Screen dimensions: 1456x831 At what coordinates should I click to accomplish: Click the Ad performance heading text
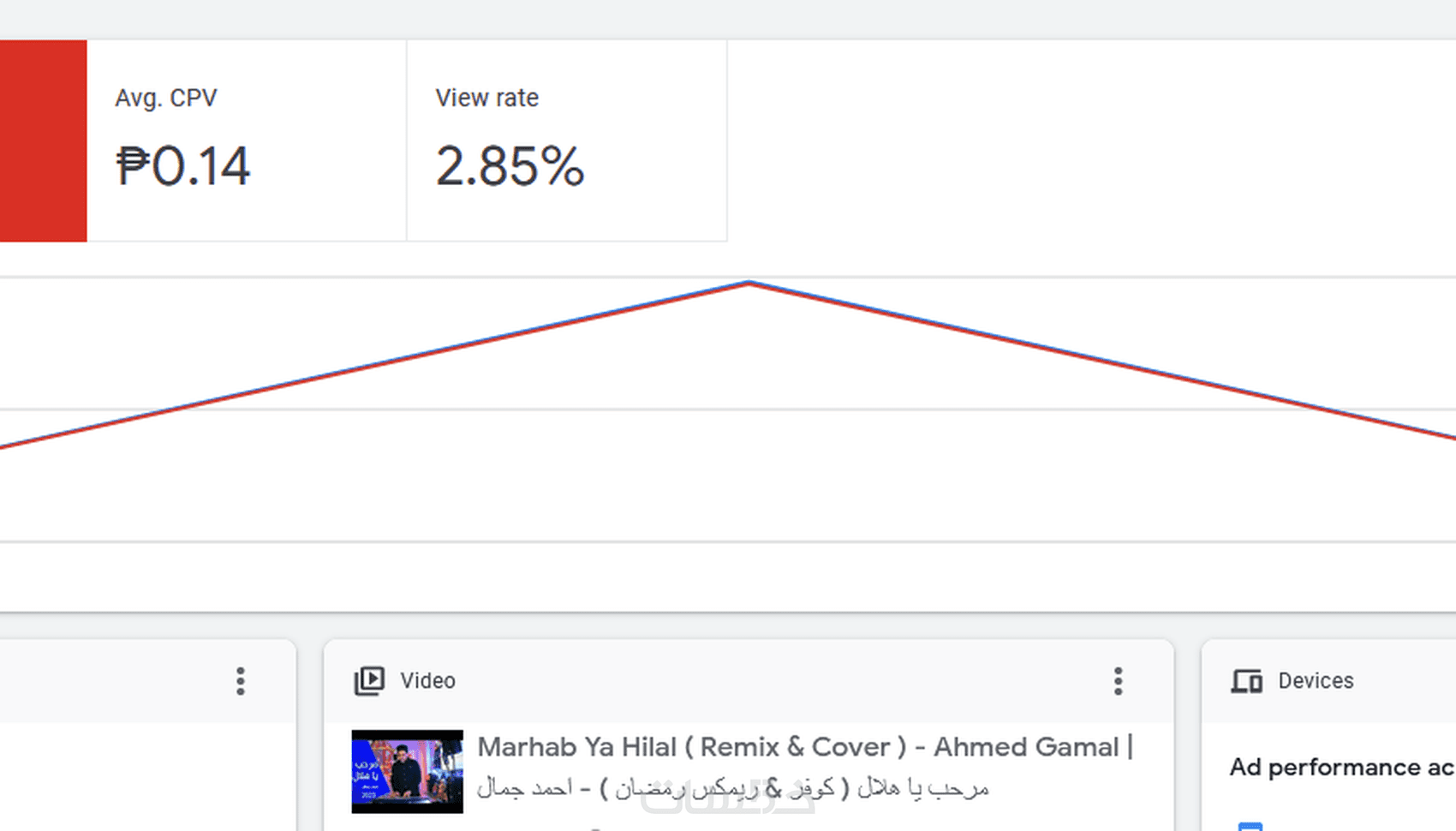click(1341, 767)
